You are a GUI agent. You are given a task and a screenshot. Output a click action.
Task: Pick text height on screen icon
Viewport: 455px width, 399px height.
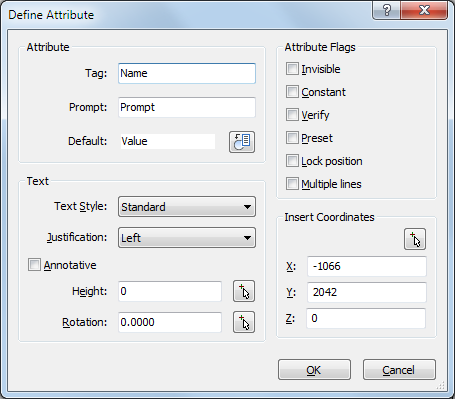point(244,291)
